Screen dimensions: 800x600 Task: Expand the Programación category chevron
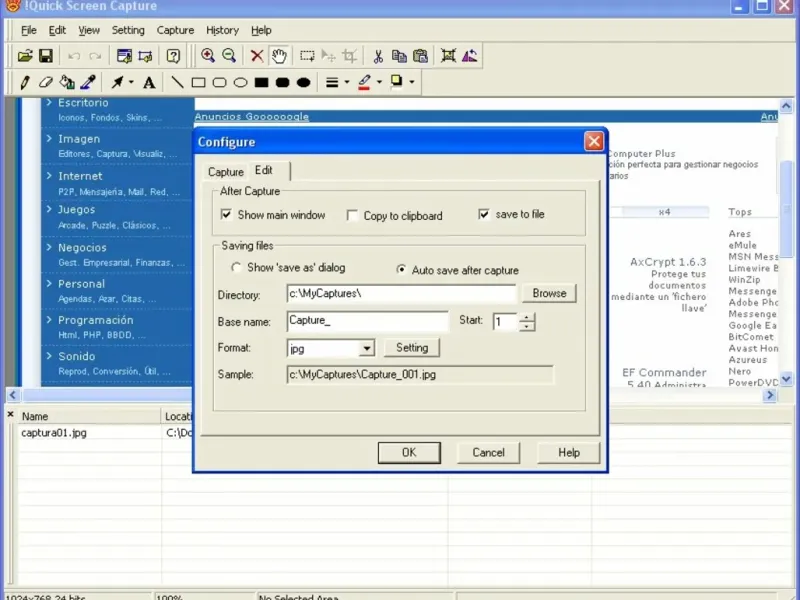49,319
